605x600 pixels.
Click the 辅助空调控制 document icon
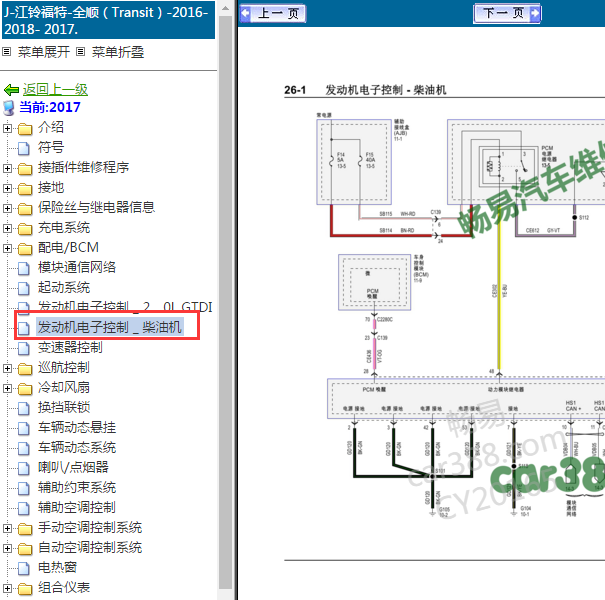click(x=24, y=509)
